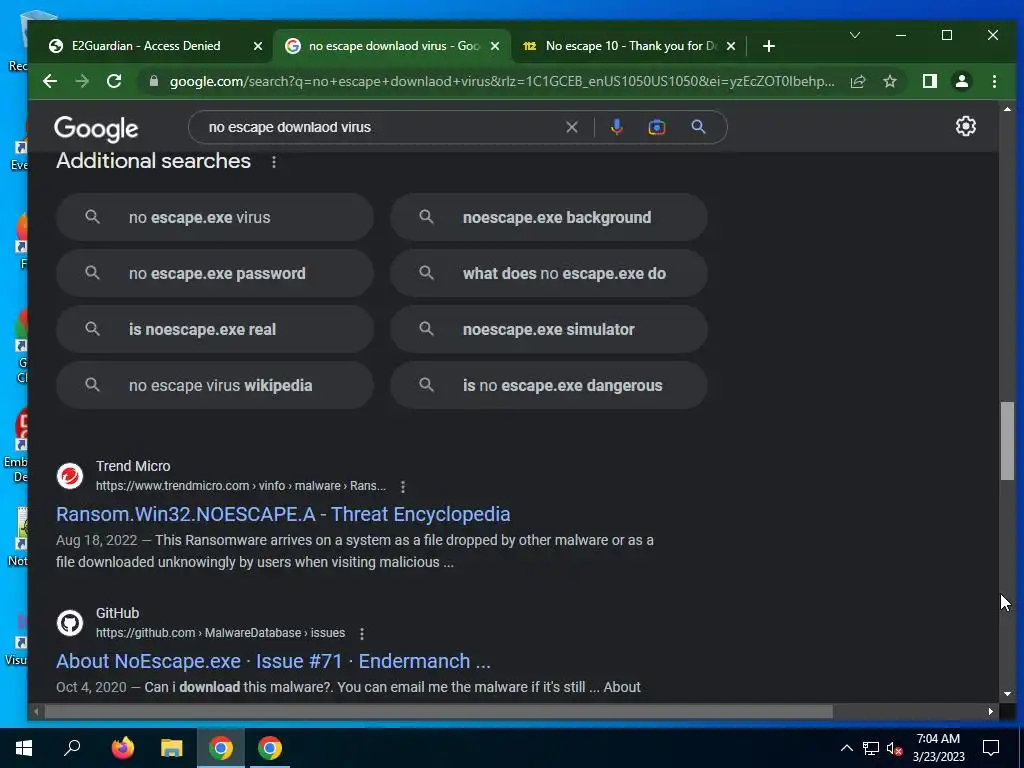This screenshot has height=768, width=1024.
Task: Open network status tray icon
Action: [x=871, y=748]
